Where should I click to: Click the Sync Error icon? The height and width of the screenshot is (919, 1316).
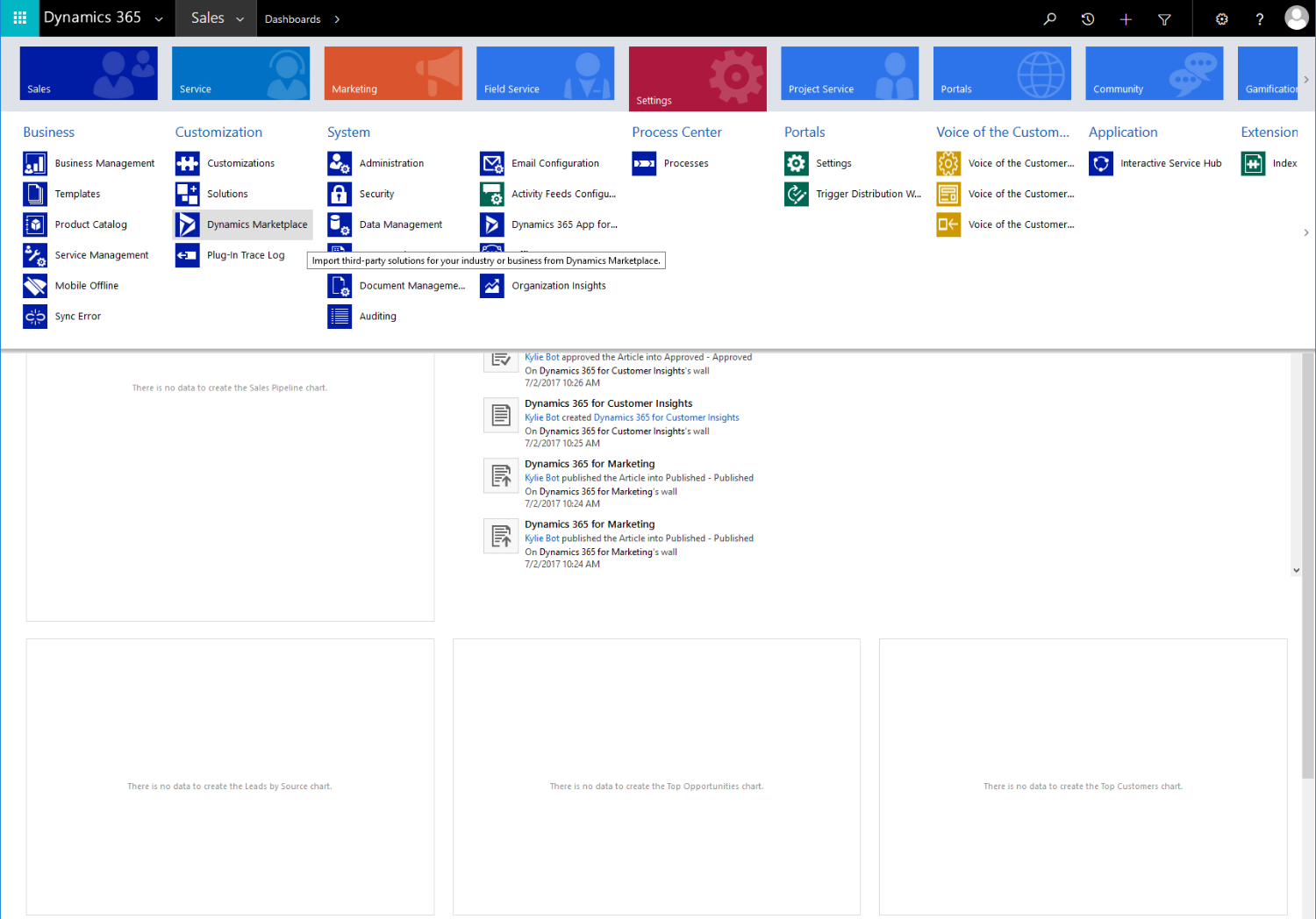click(x=35, y=317)
